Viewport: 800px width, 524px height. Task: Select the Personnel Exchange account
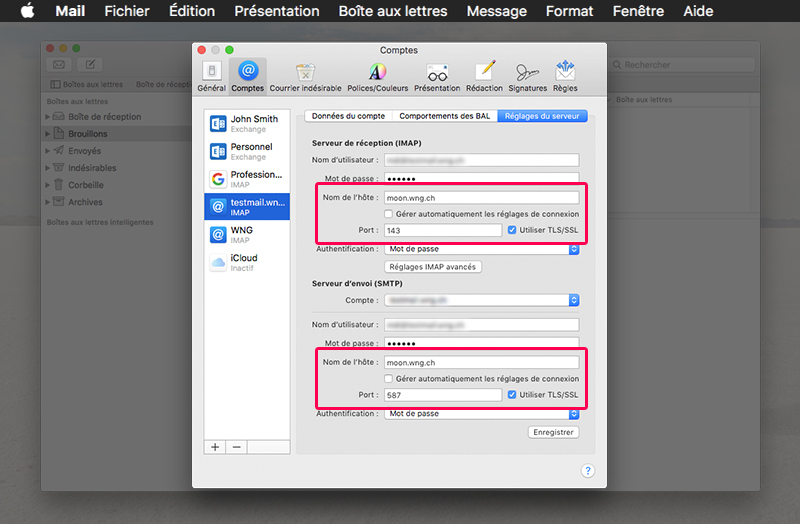tap(247, 152)
